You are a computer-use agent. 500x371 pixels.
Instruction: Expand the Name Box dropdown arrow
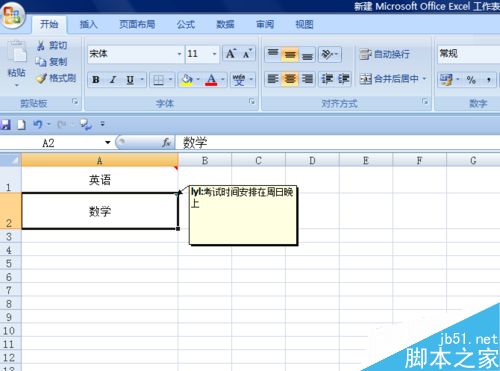pos(107,143)
